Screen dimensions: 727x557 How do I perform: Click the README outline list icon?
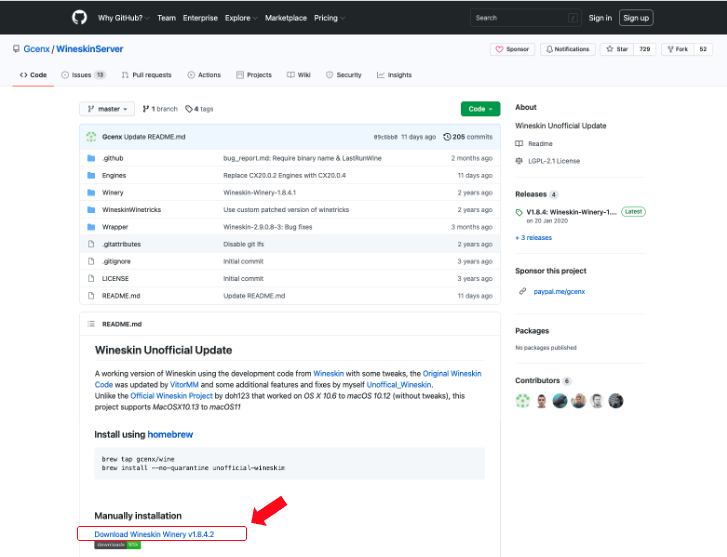click(91, 324)
